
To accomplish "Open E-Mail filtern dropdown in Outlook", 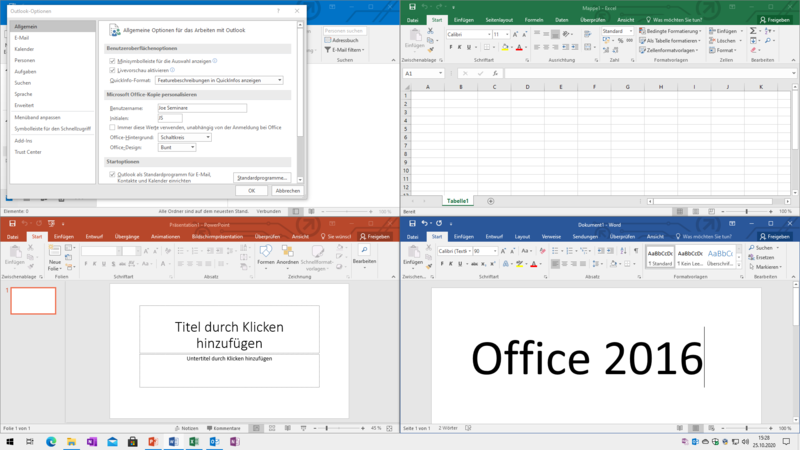I will [345, 50].
